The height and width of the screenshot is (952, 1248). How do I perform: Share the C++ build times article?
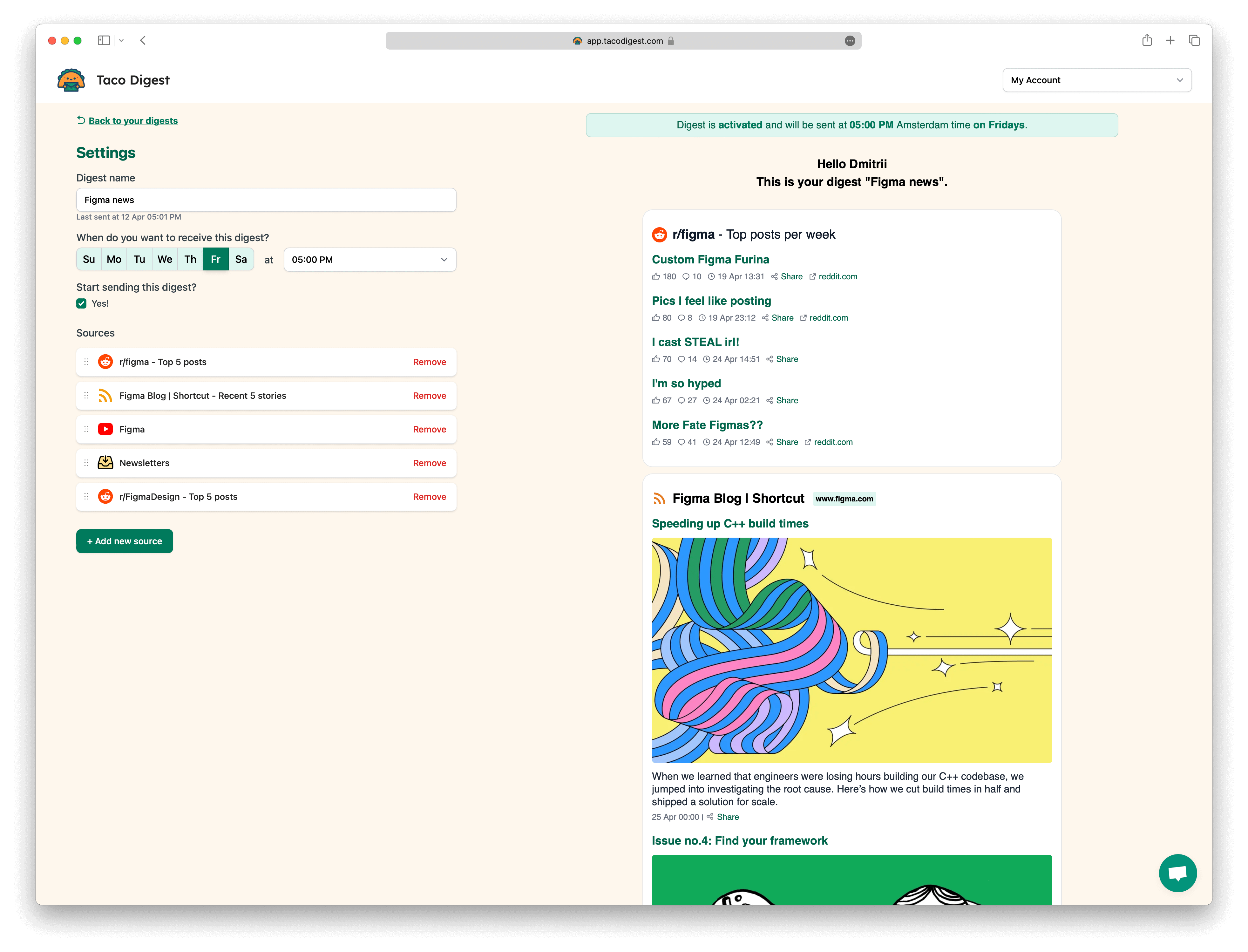pos(727,817)
